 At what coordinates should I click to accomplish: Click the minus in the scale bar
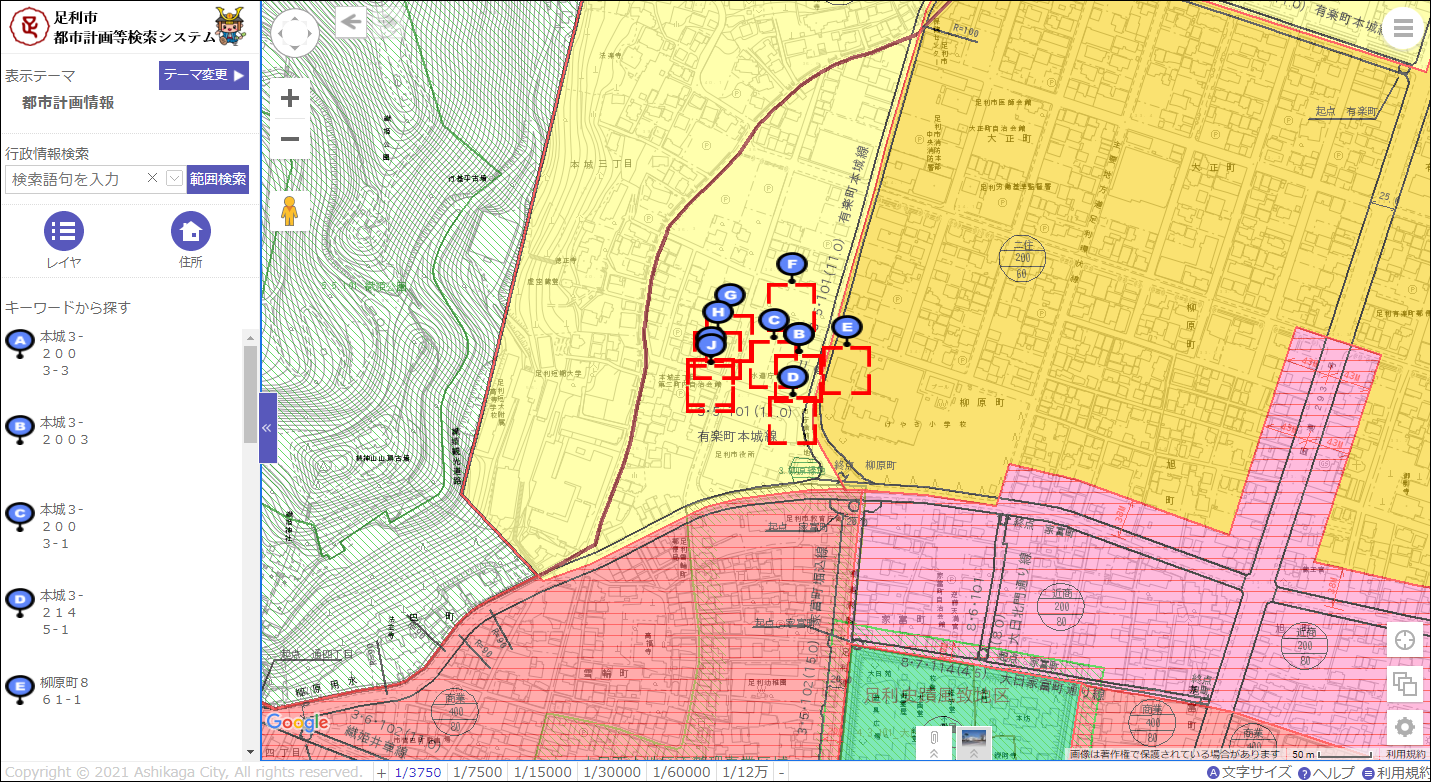click(781, 772)
